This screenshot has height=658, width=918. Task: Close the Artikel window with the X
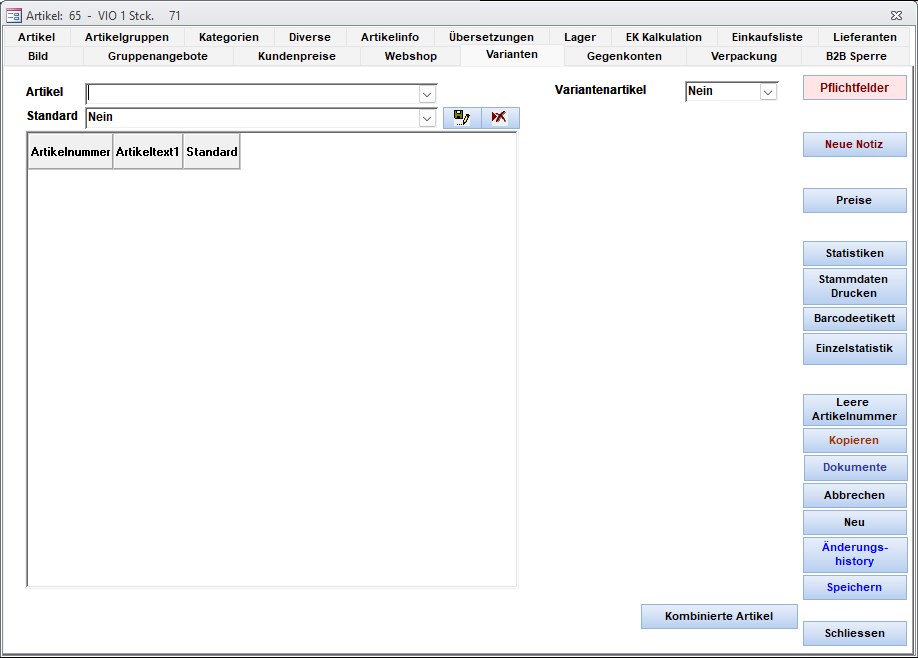[896, 16]
